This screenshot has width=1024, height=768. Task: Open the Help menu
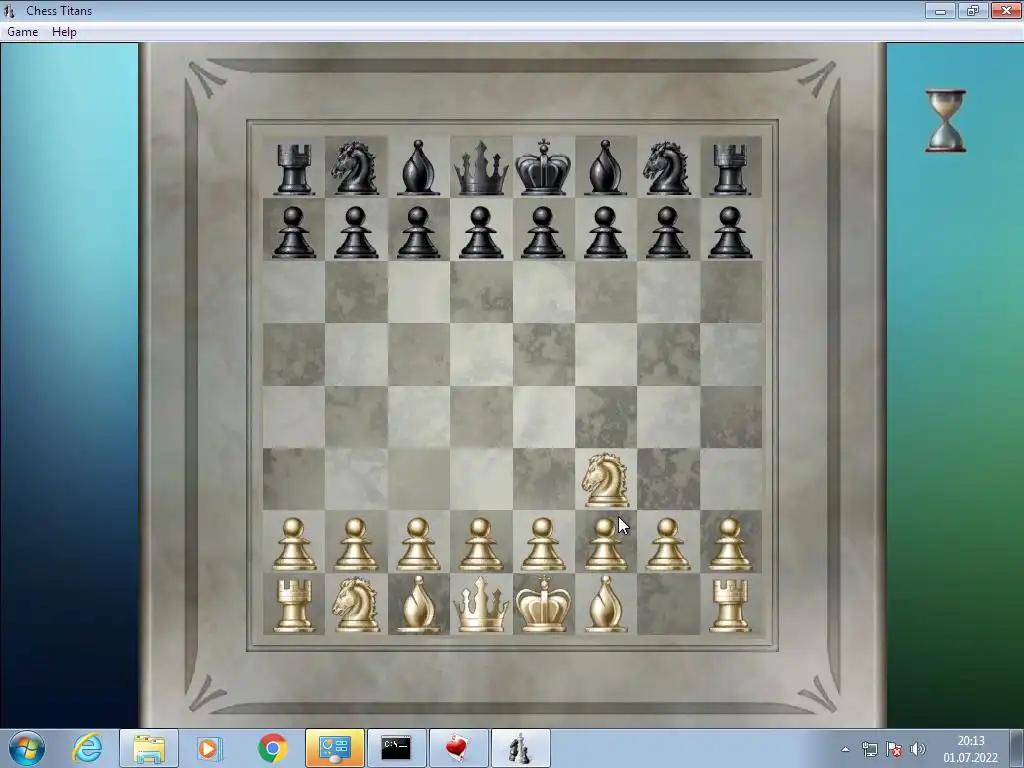[64, 32]
